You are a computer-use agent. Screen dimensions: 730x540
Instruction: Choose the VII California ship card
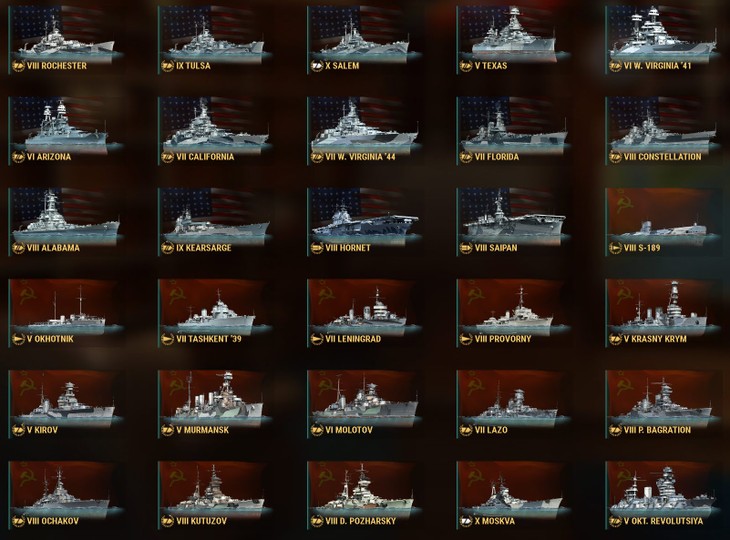[x=215, y=130]
